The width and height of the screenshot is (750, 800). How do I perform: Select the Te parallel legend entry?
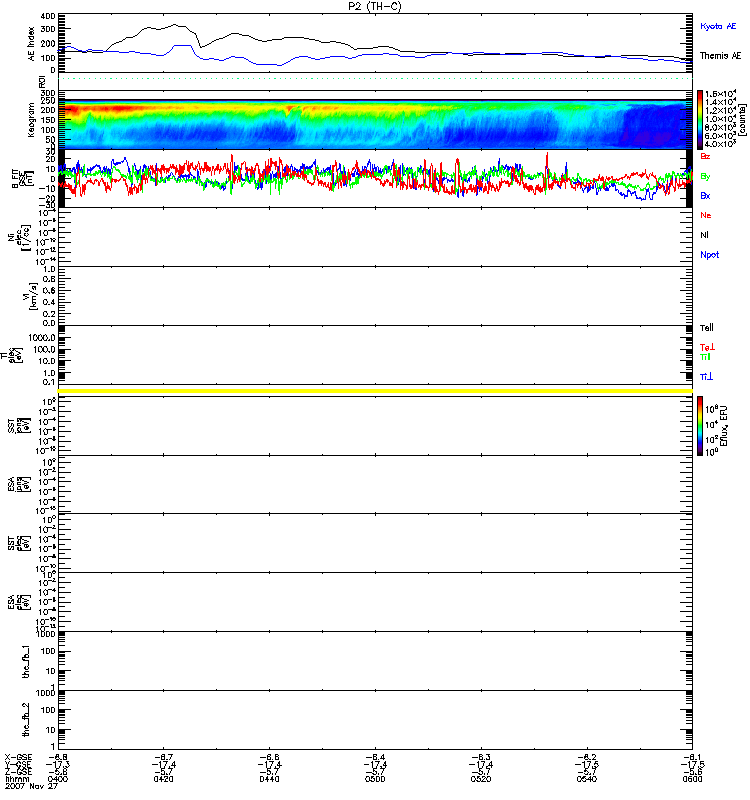(x=706, y=328)
